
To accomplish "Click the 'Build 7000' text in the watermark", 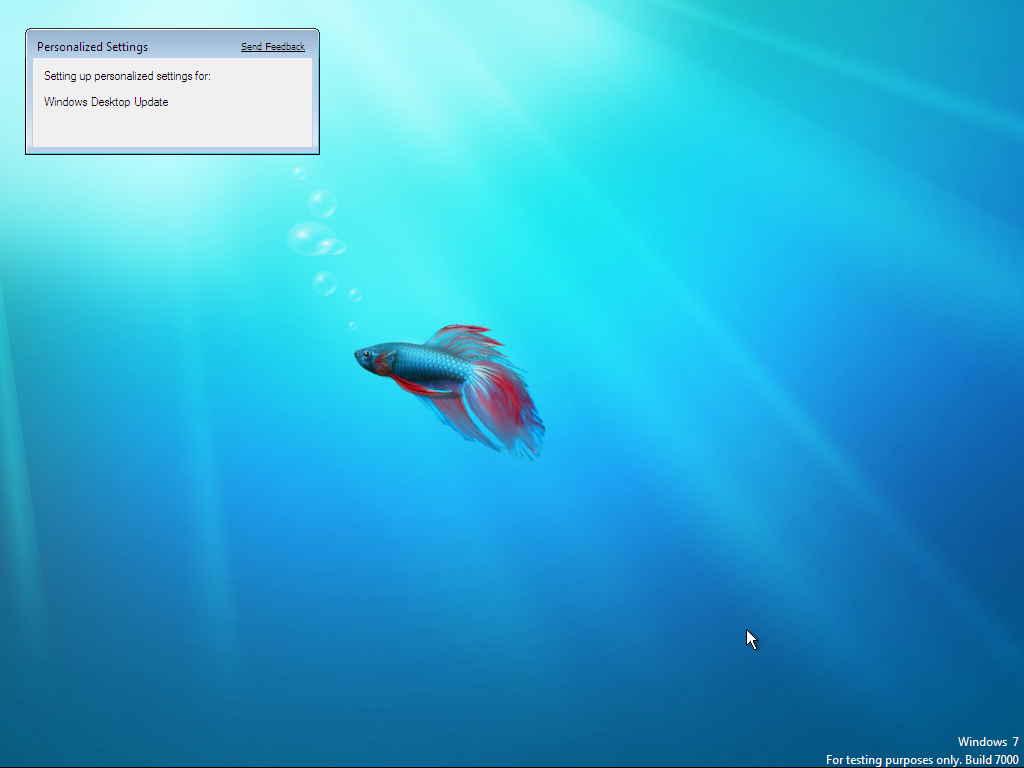I will point(991,760).
